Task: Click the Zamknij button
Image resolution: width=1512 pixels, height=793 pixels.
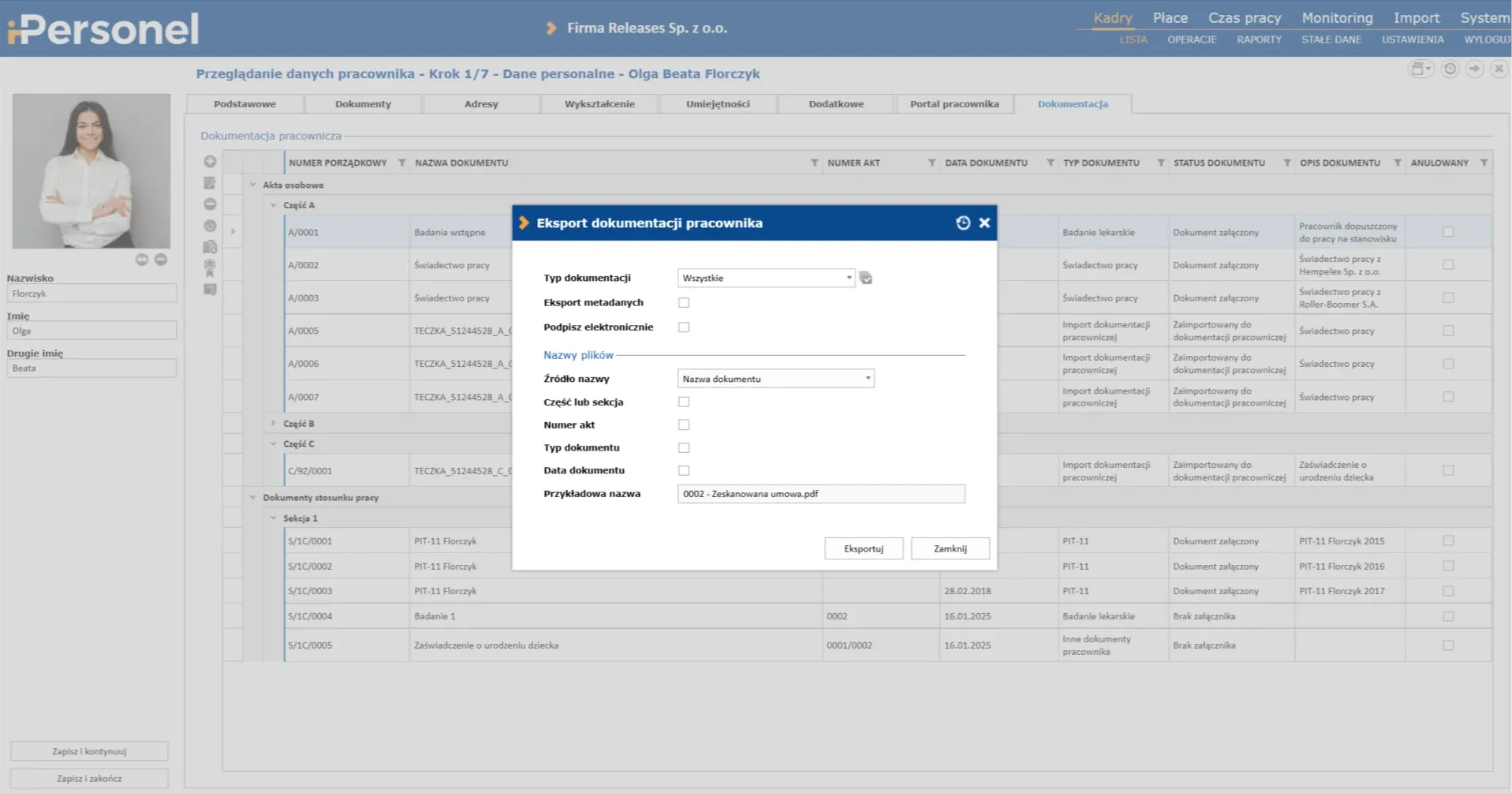Action: click(950, 549)
